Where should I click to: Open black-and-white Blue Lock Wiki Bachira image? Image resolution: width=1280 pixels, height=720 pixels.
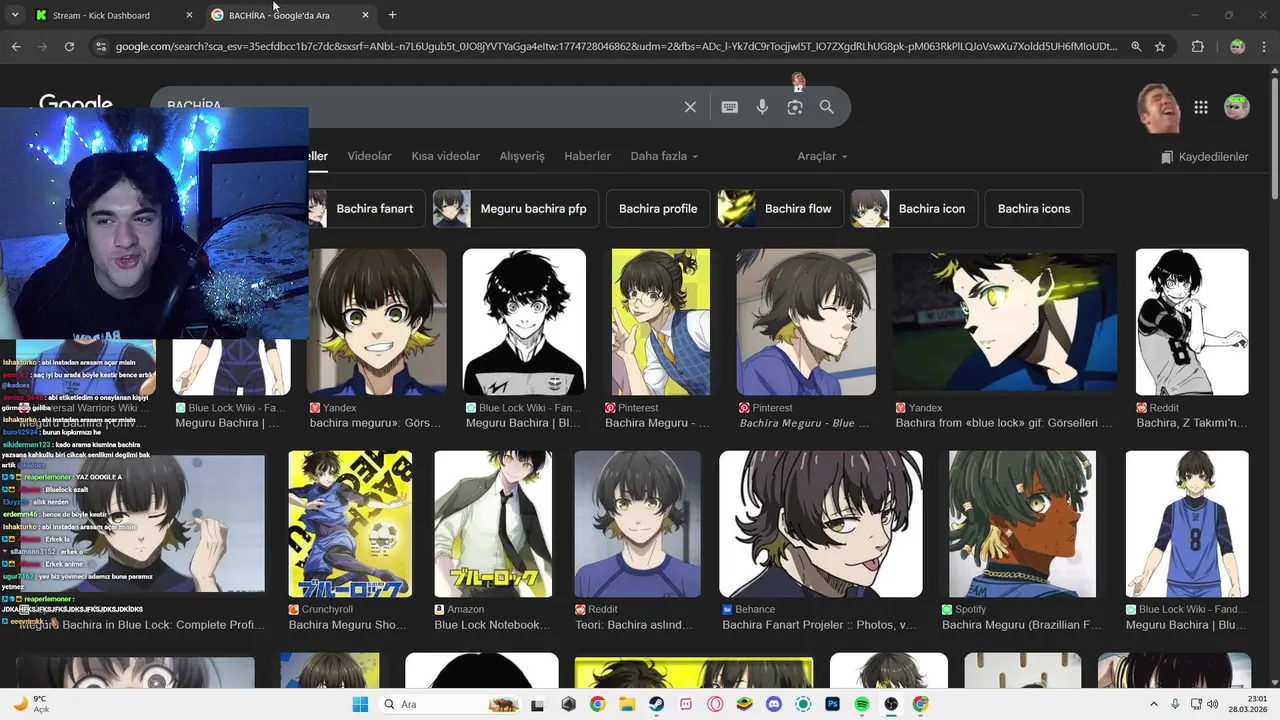(524, 321)
